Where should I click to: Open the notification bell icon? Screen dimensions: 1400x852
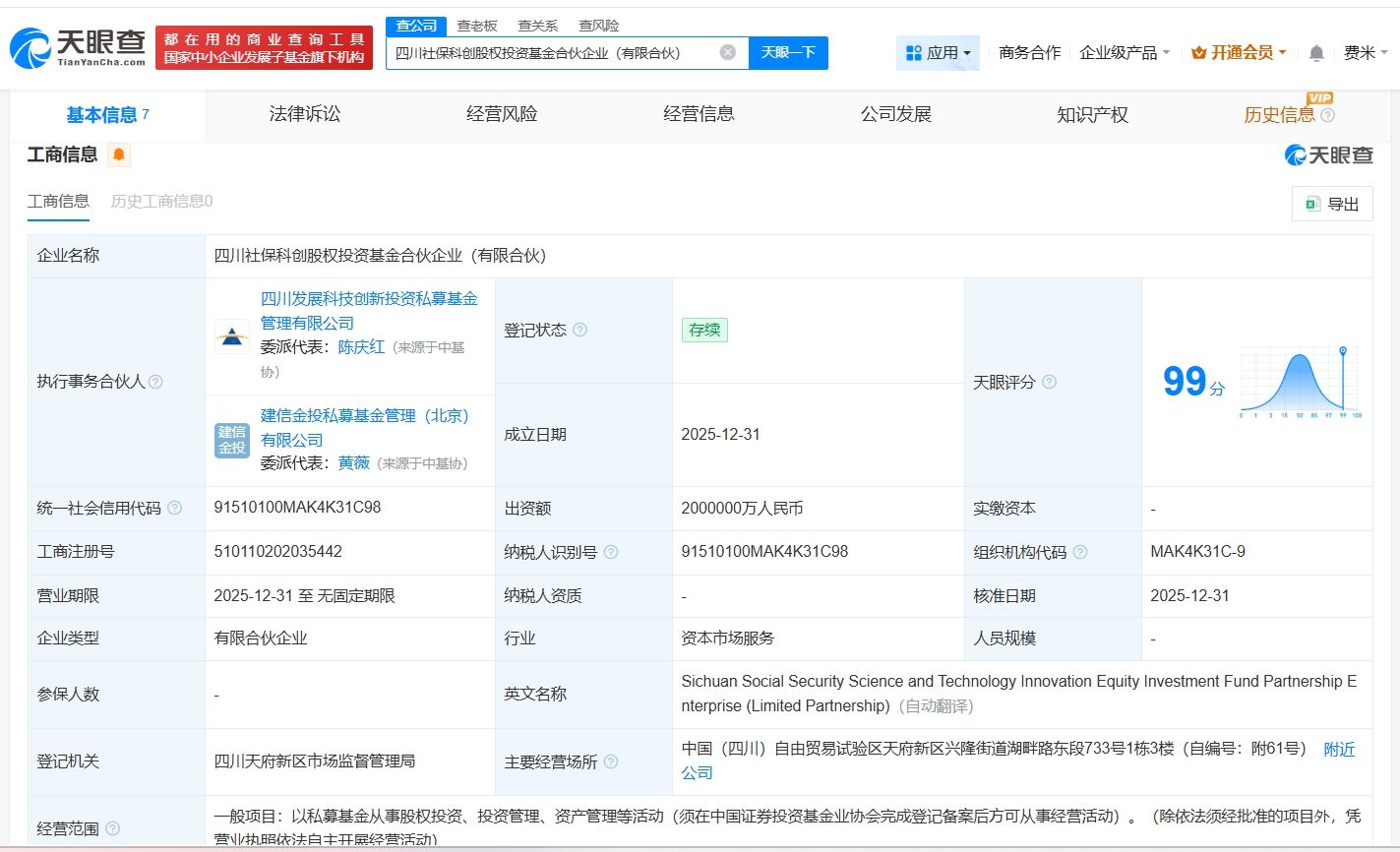click(x=1315, y=52)
